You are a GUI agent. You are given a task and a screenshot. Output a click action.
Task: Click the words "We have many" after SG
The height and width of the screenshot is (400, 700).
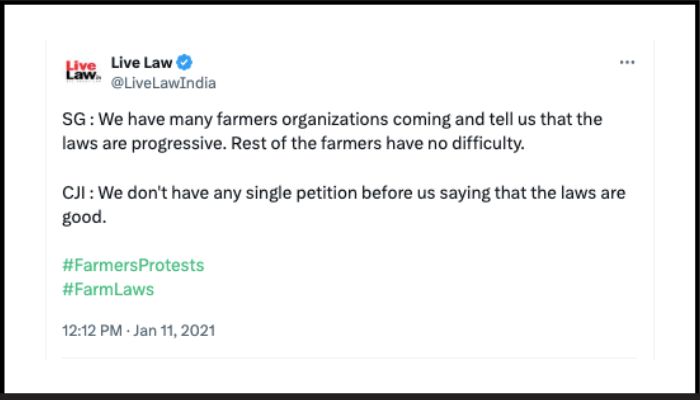143,119
